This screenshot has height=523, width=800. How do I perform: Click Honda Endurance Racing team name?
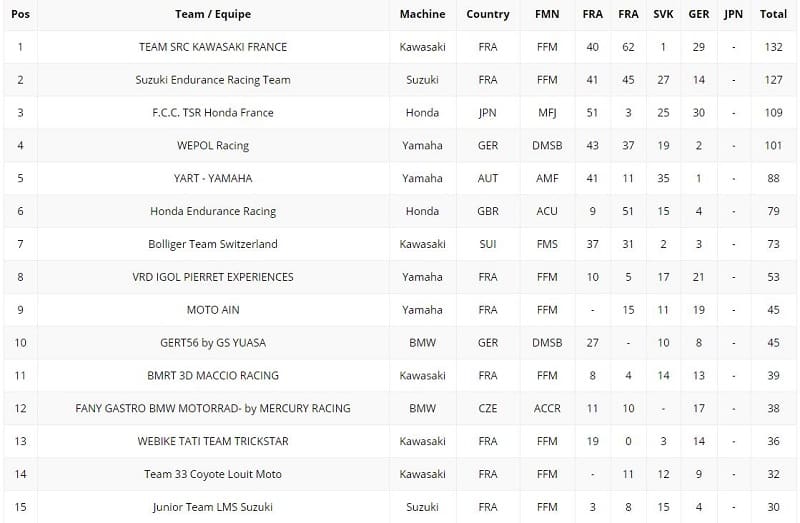(212, 212)
